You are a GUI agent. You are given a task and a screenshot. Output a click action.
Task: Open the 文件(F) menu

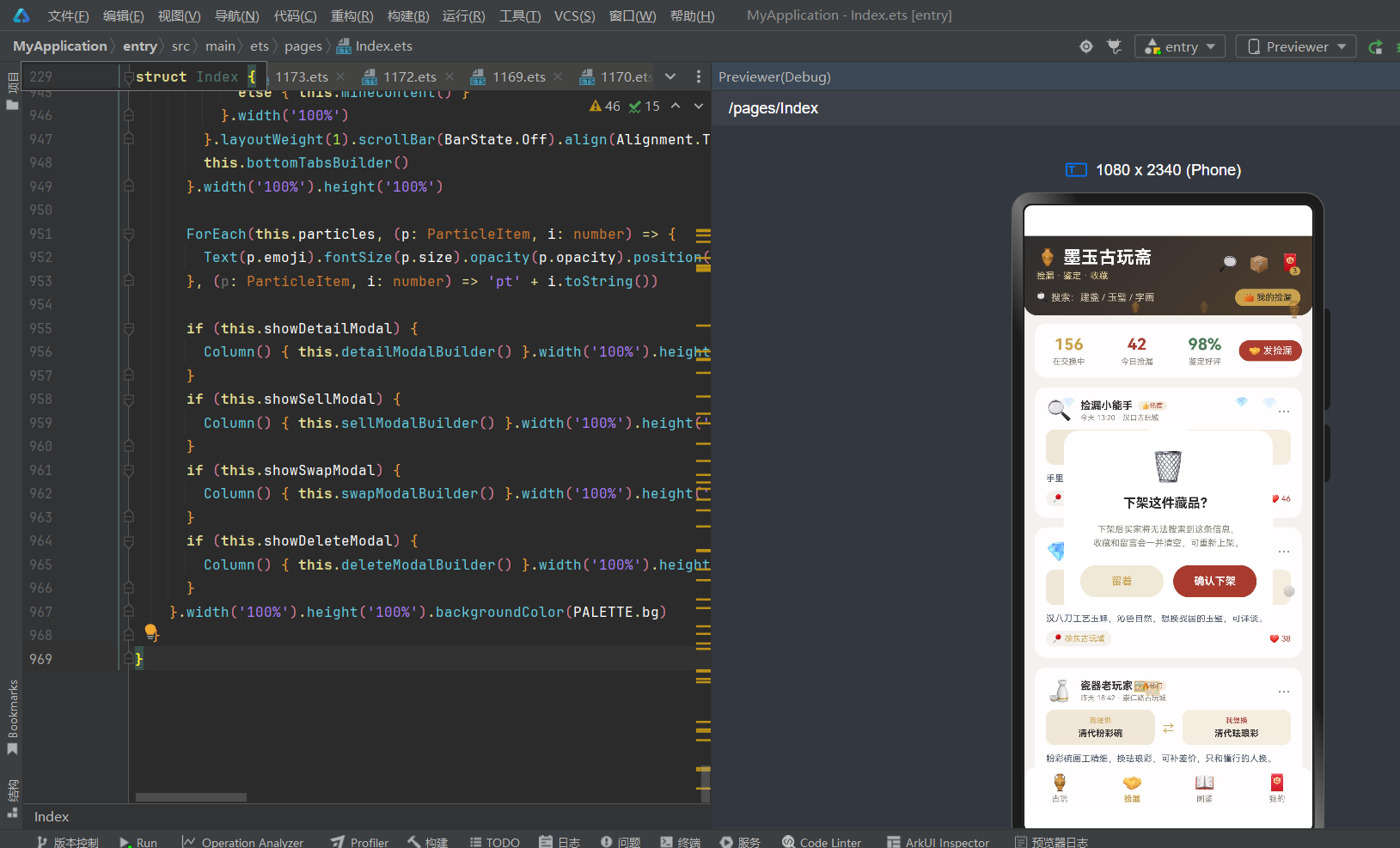pyautogui.click(x=68, y=15)
